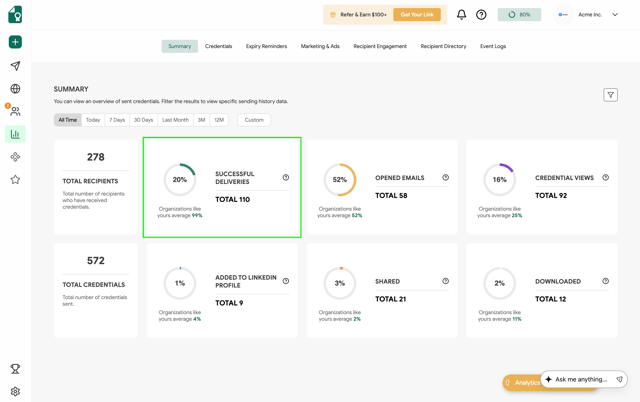Screen dimensions: 640x402
Task: Open the trophy icon in sidebar
Action: (x=15, y=369)
